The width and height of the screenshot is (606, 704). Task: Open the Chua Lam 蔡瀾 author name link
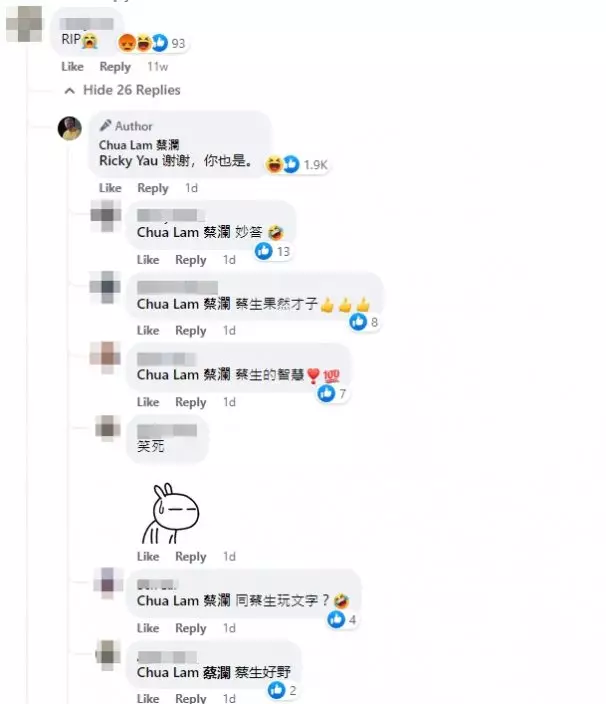tap(139, 145)
